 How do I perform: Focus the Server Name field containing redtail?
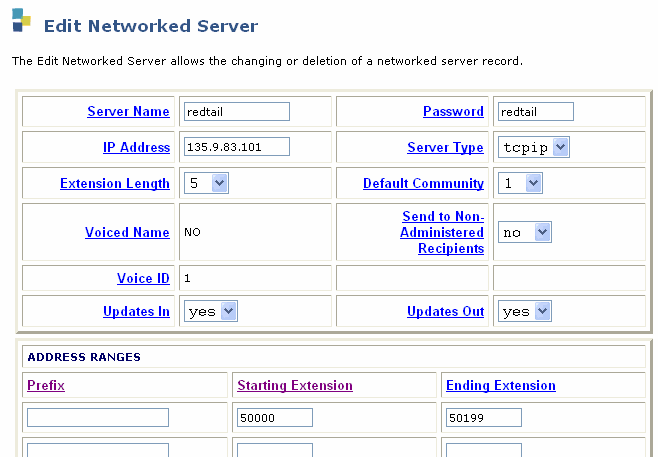coord(237,112)
